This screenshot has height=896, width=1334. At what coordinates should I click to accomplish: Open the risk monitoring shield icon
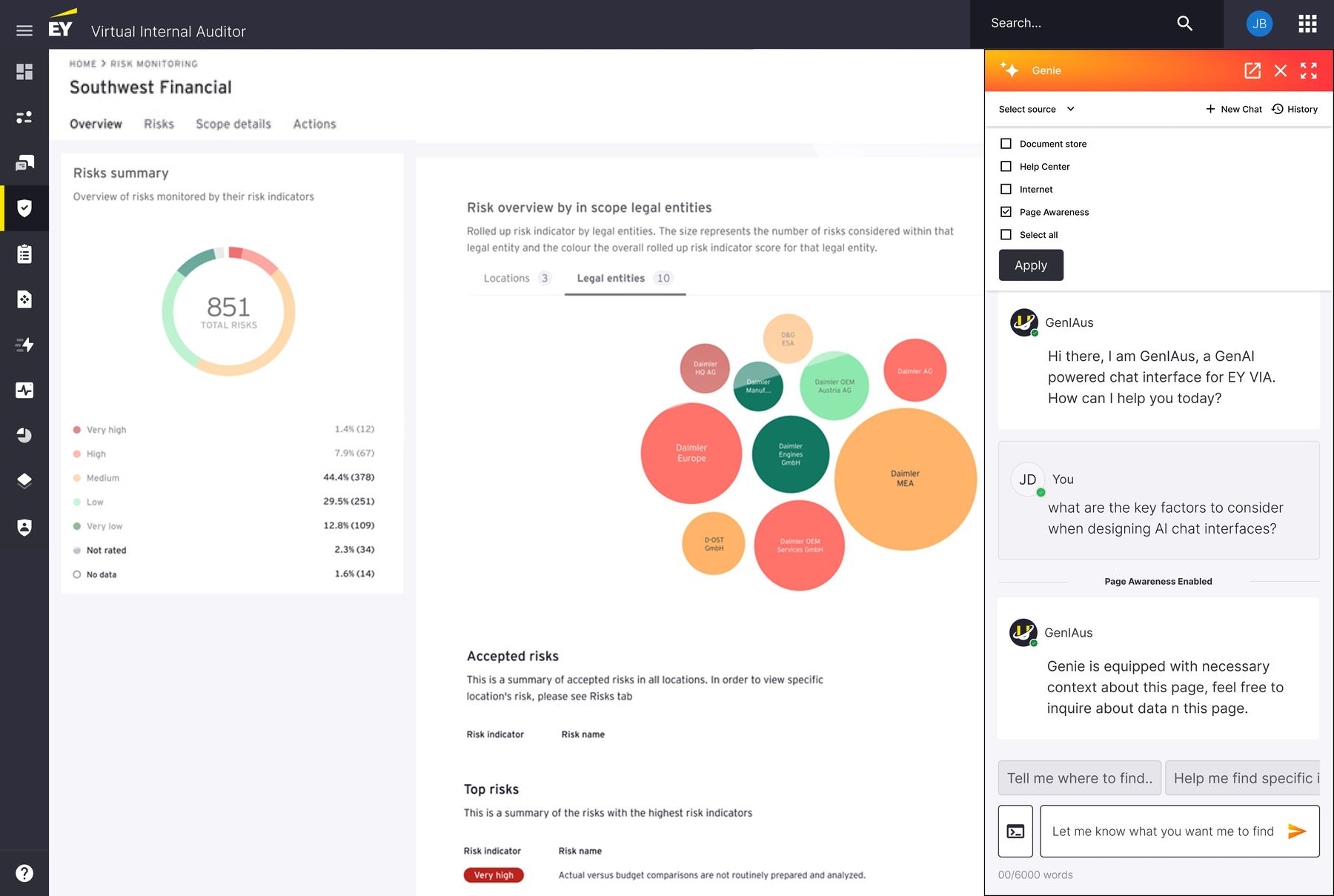click(x=24, y=208)
